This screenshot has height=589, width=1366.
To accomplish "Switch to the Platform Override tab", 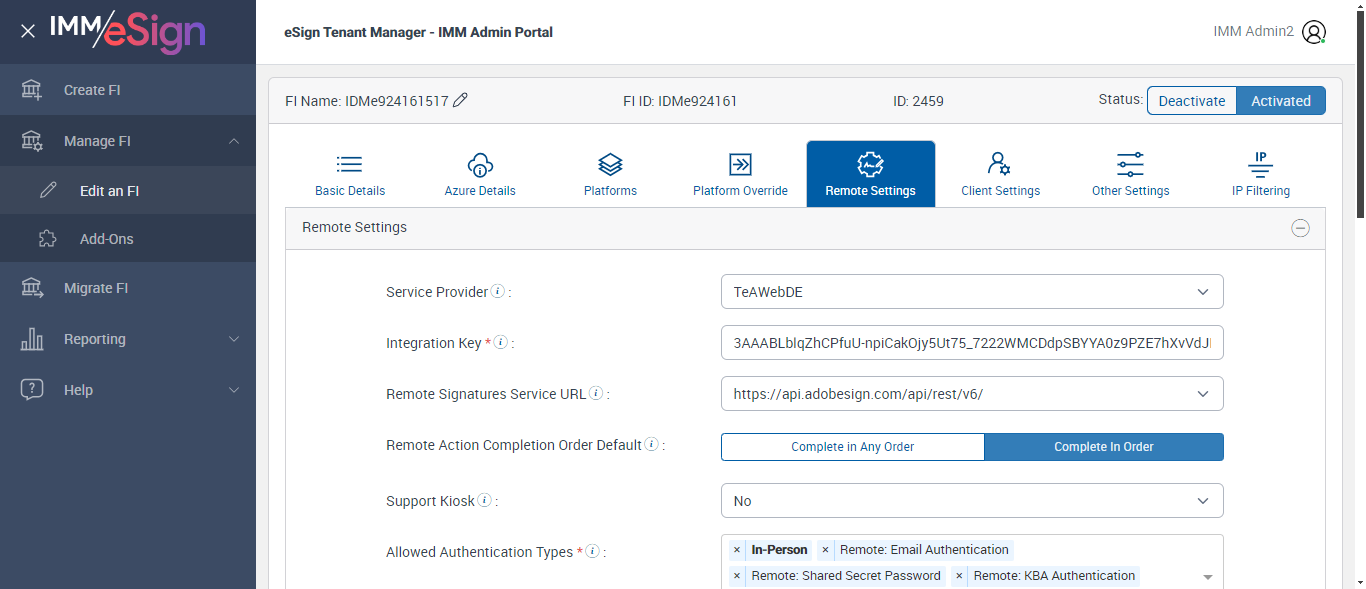I will click(740, 174).
